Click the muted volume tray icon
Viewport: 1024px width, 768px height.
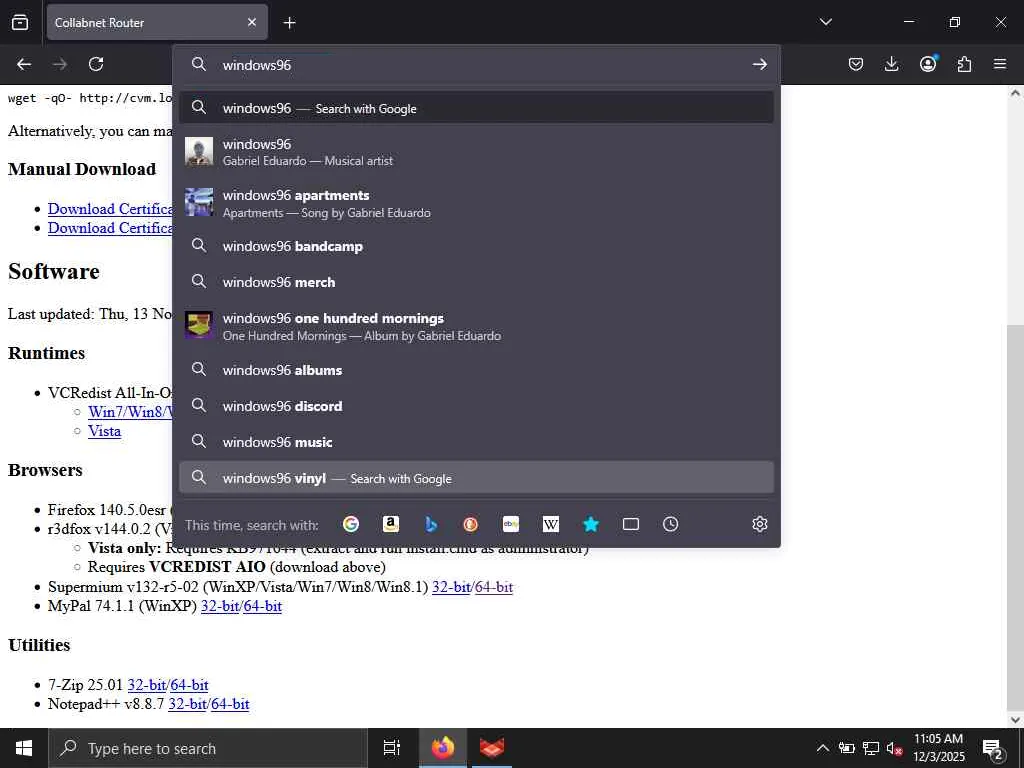point(894,748)
